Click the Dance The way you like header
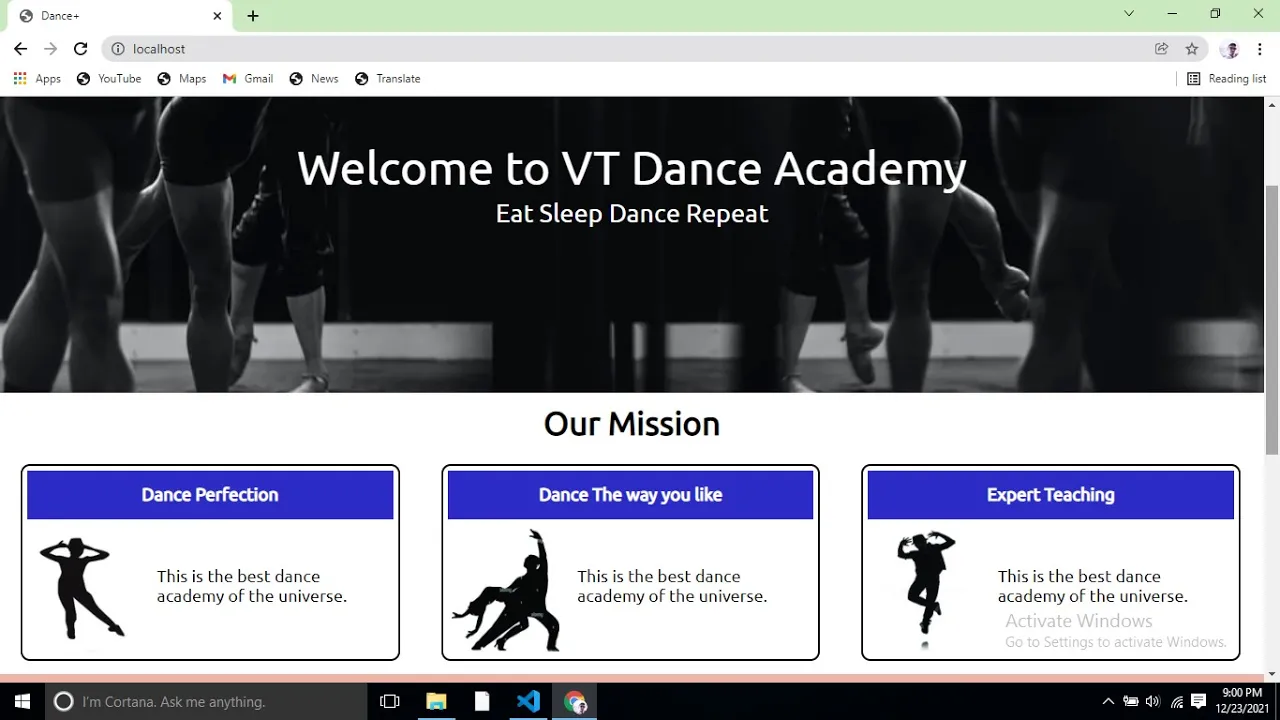The width and height of the screenshot is (1280, 720). [630, 495]
